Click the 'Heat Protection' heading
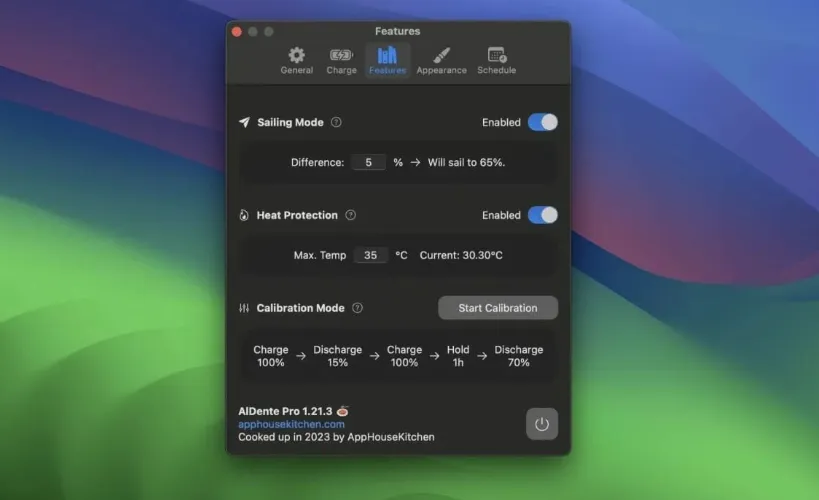Screen dimensions: 819x500 [x=297, y=215]
